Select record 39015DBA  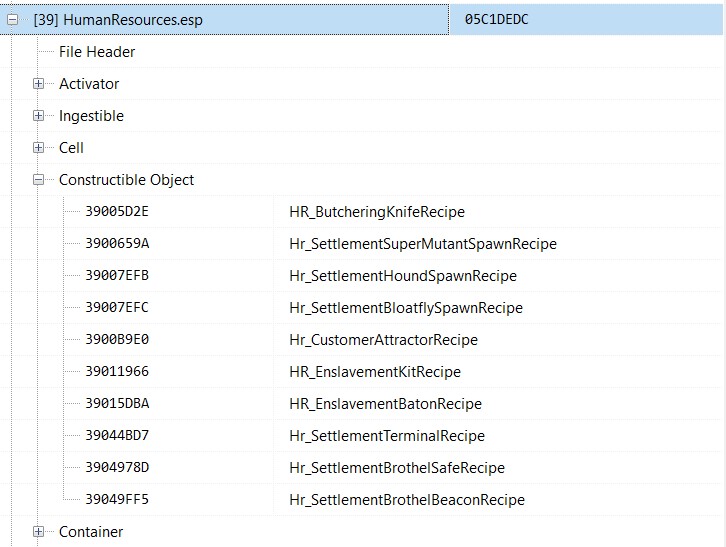117,403
